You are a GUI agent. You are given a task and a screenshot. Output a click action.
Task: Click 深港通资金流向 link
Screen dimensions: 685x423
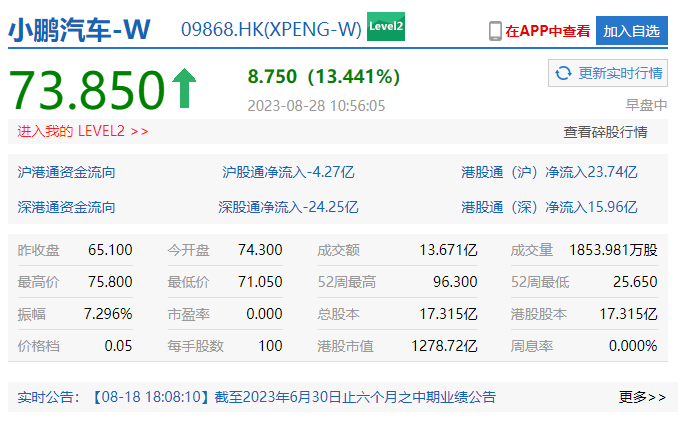click(66, 207)
